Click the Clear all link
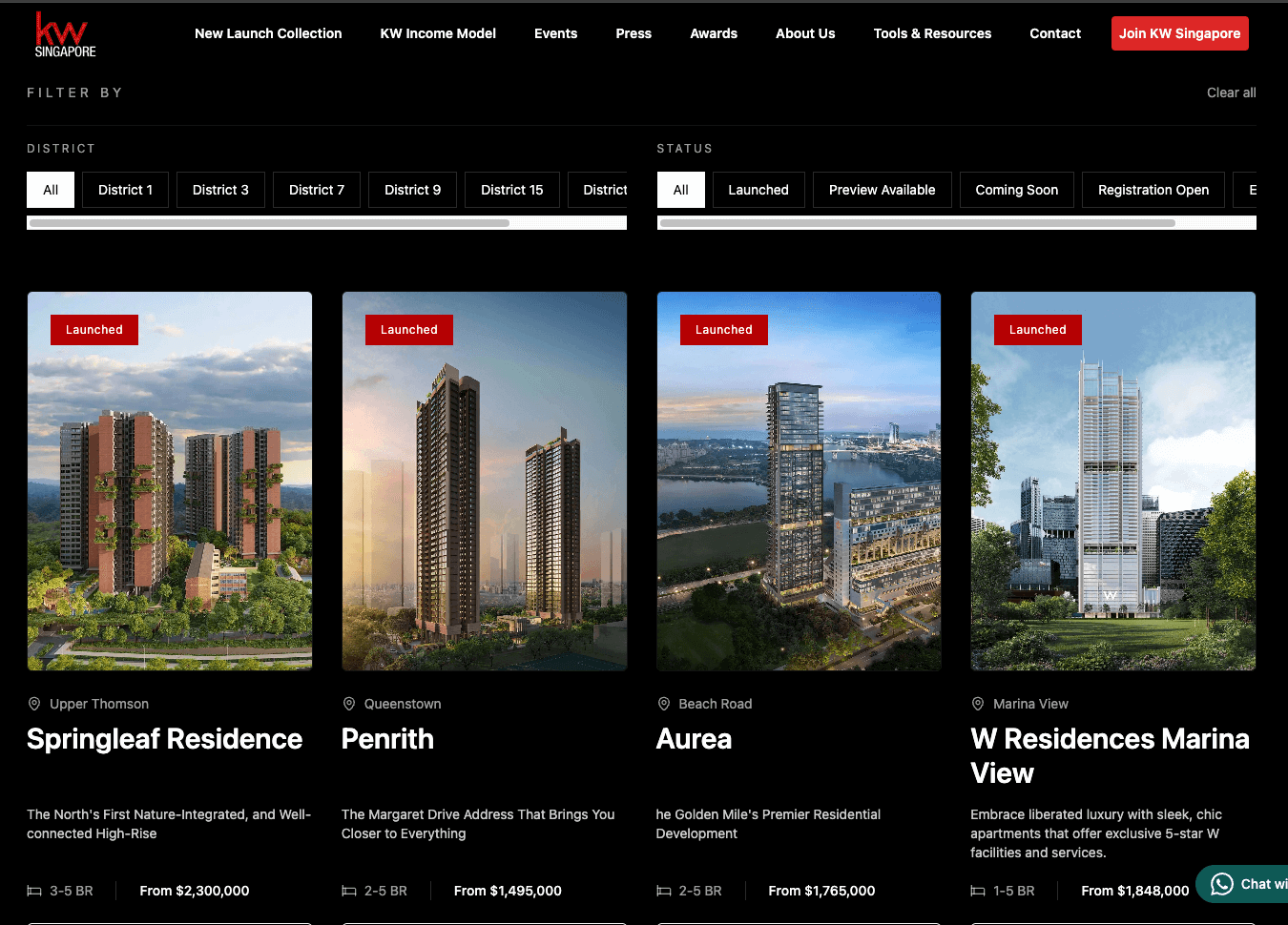 pyautogui.click(x=1231, y=92)
